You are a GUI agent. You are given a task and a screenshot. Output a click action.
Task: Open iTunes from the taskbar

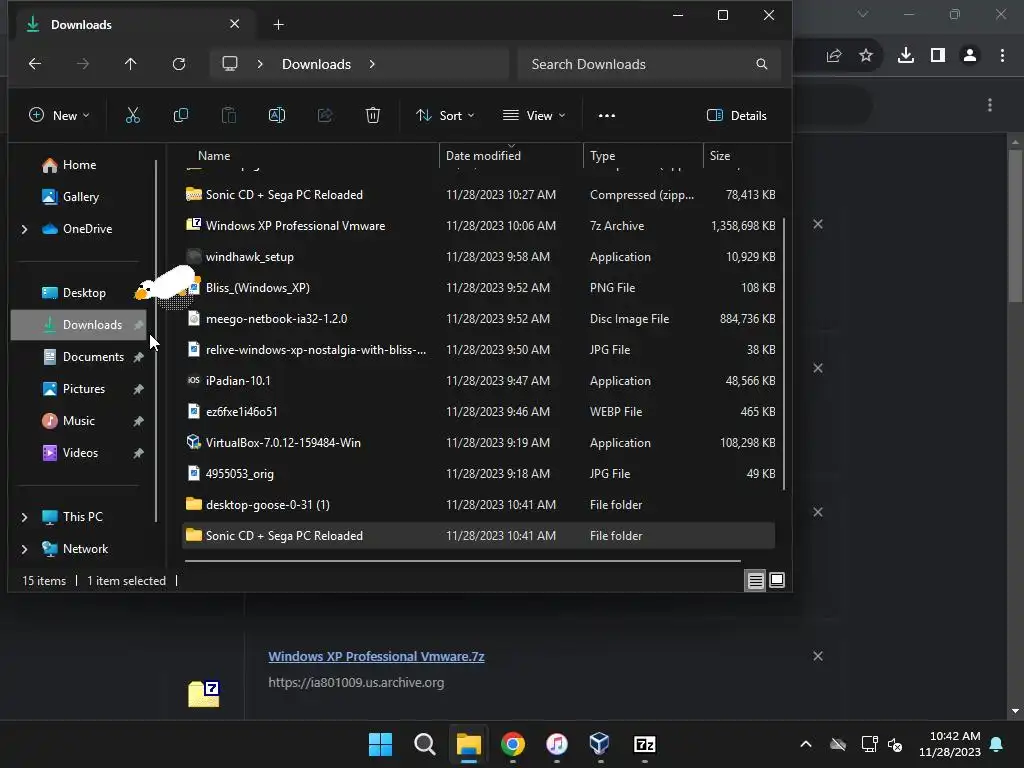coord(556,744)
